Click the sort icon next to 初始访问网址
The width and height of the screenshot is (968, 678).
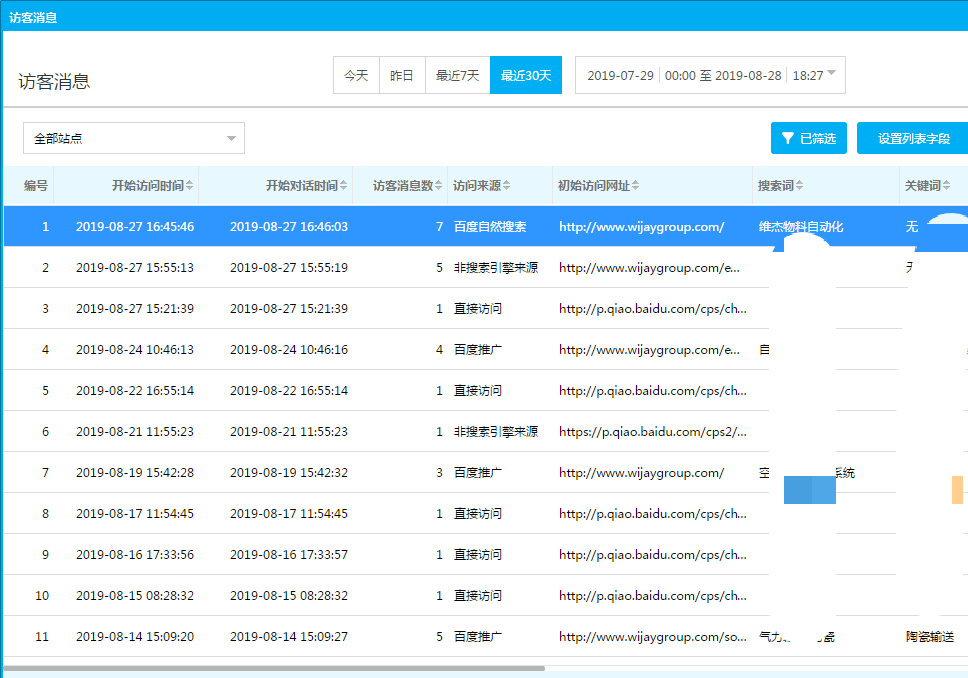[636, 186]
